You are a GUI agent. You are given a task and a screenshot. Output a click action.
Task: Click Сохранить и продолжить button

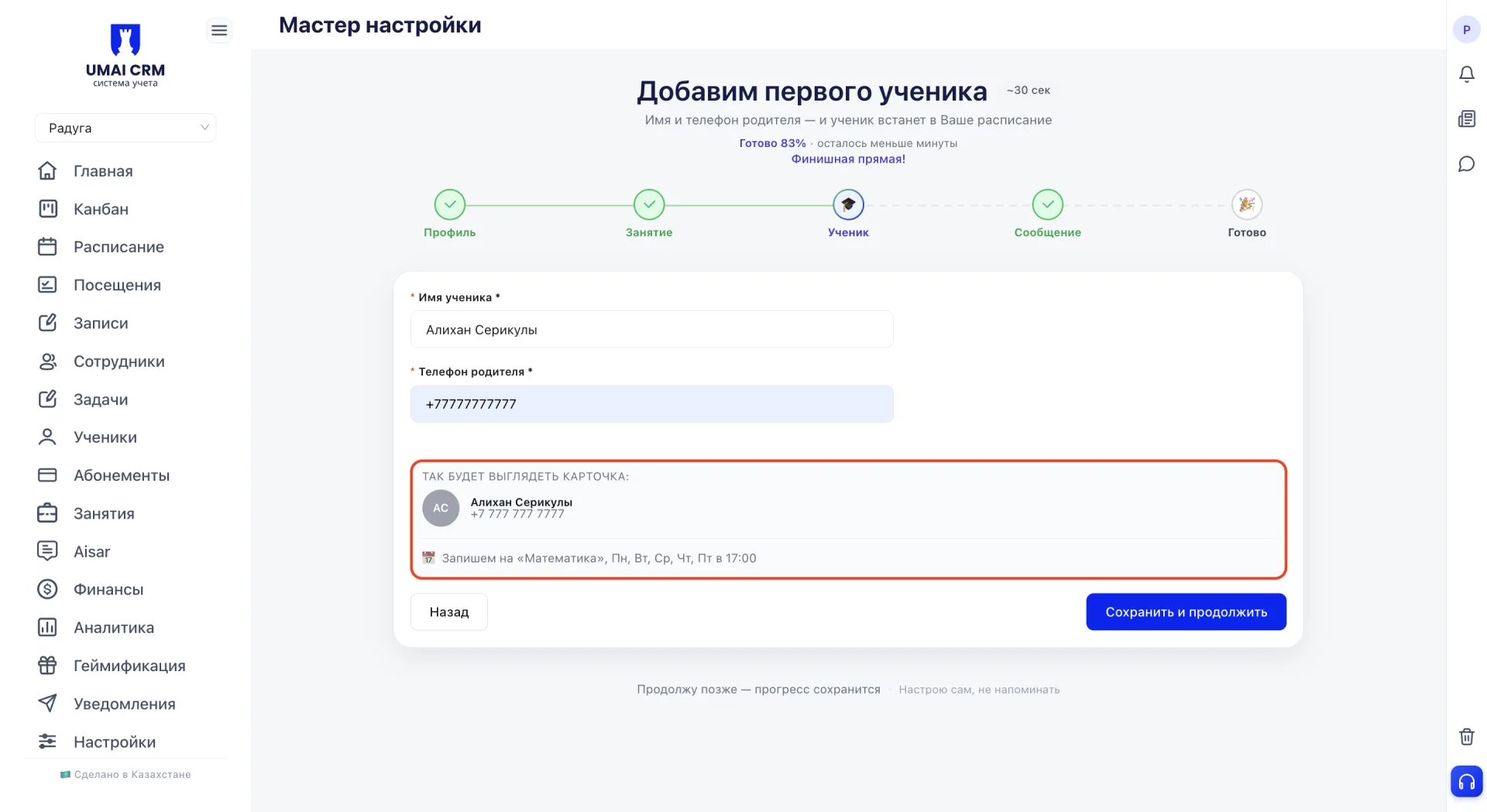[x=1186, y=612]
